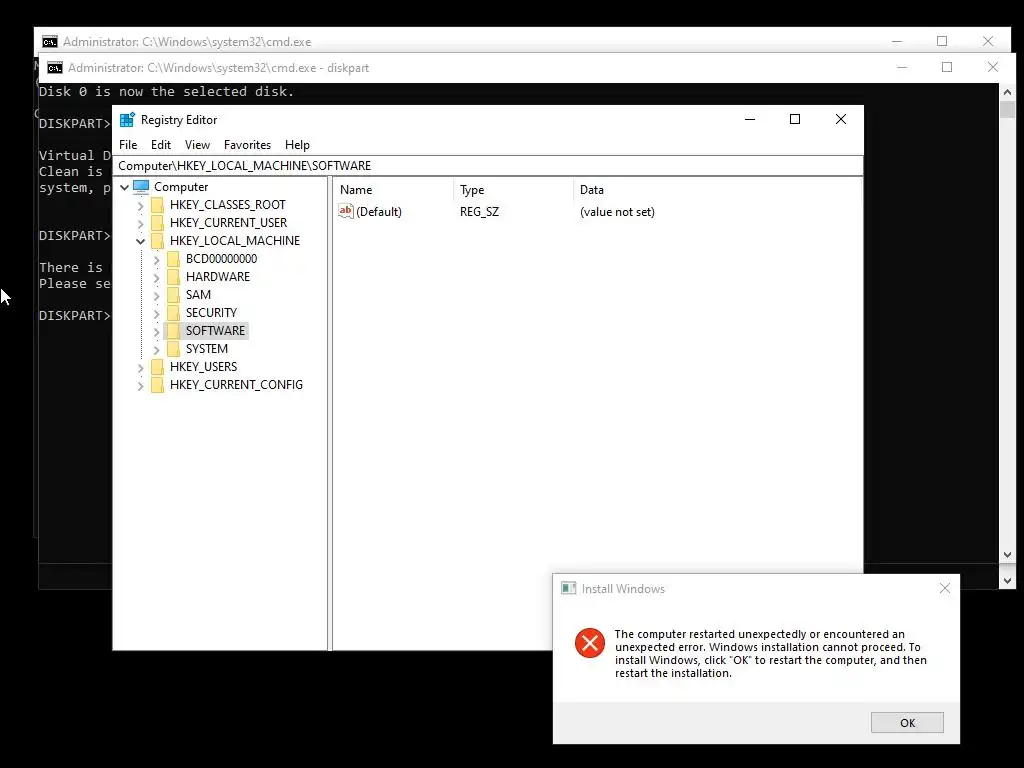1024x768 pixels.
Task: Click the HKEY_USERS folder icon
Action: (157, 367)
